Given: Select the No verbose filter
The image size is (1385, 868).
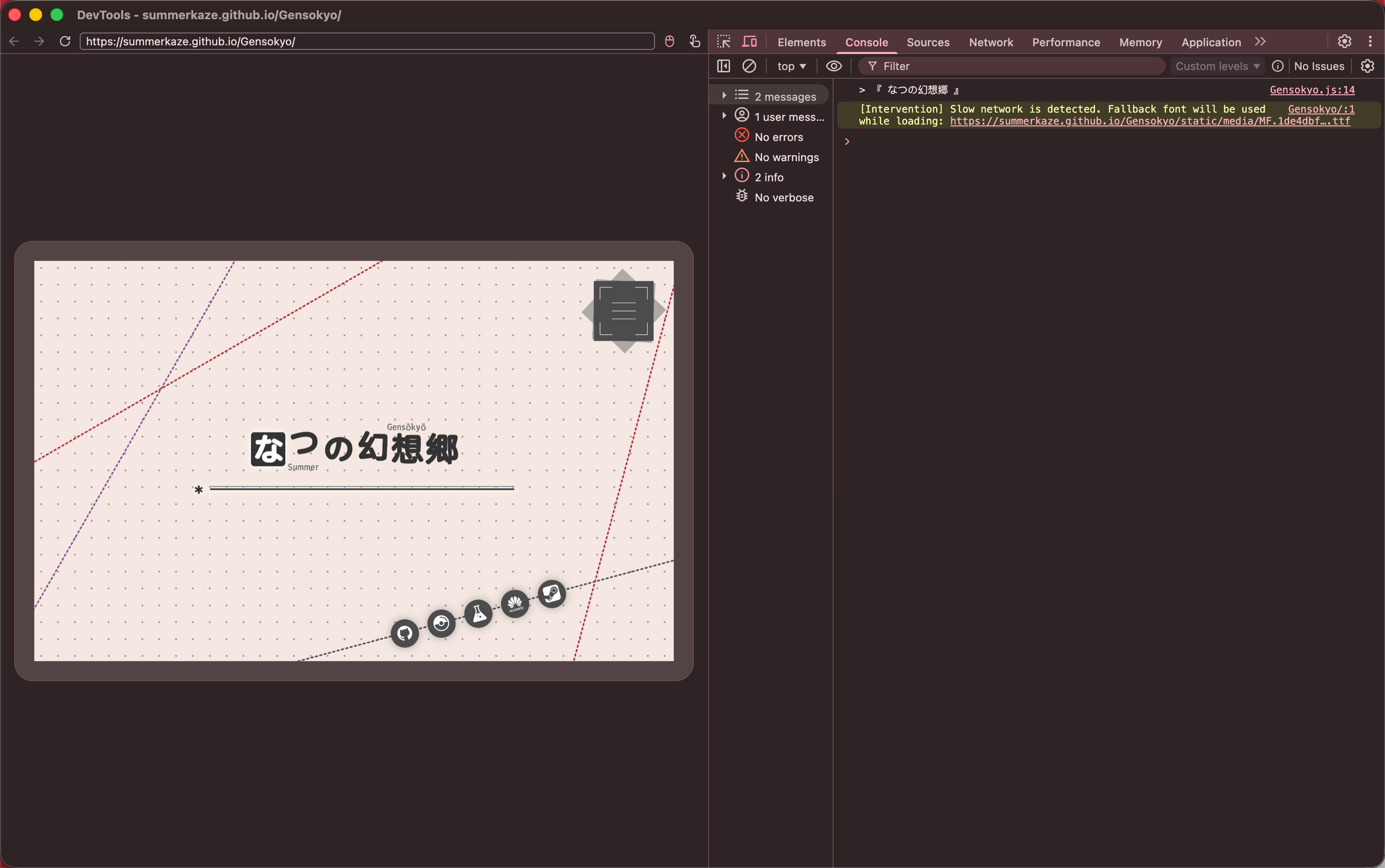Looking at the screenshot, I should point(769,197).
